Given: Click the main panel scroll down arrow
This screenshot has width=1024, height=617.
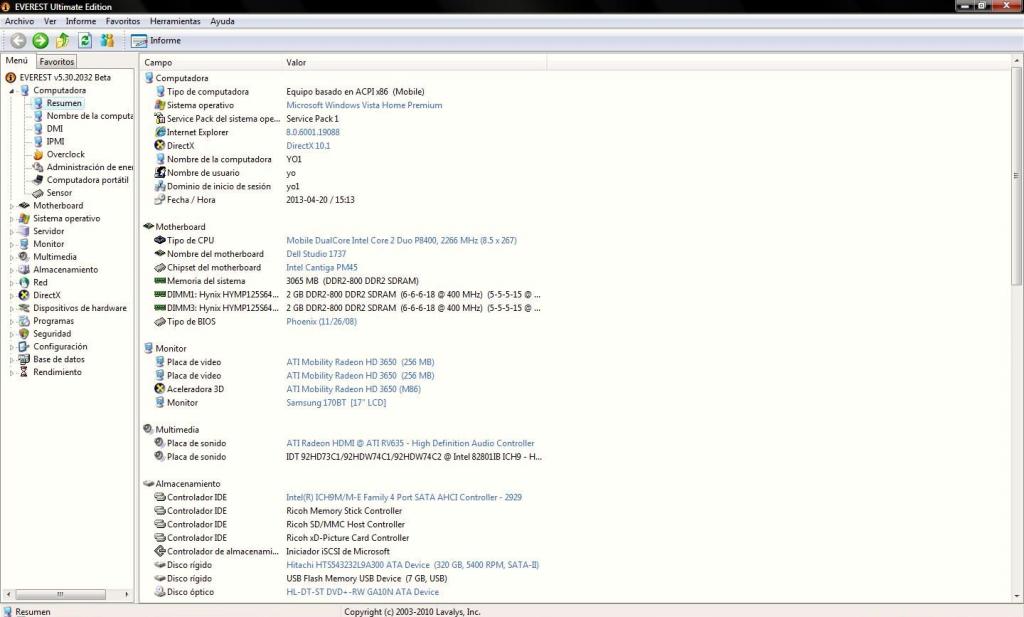Looking at the screenshot, I should 1016,596.
